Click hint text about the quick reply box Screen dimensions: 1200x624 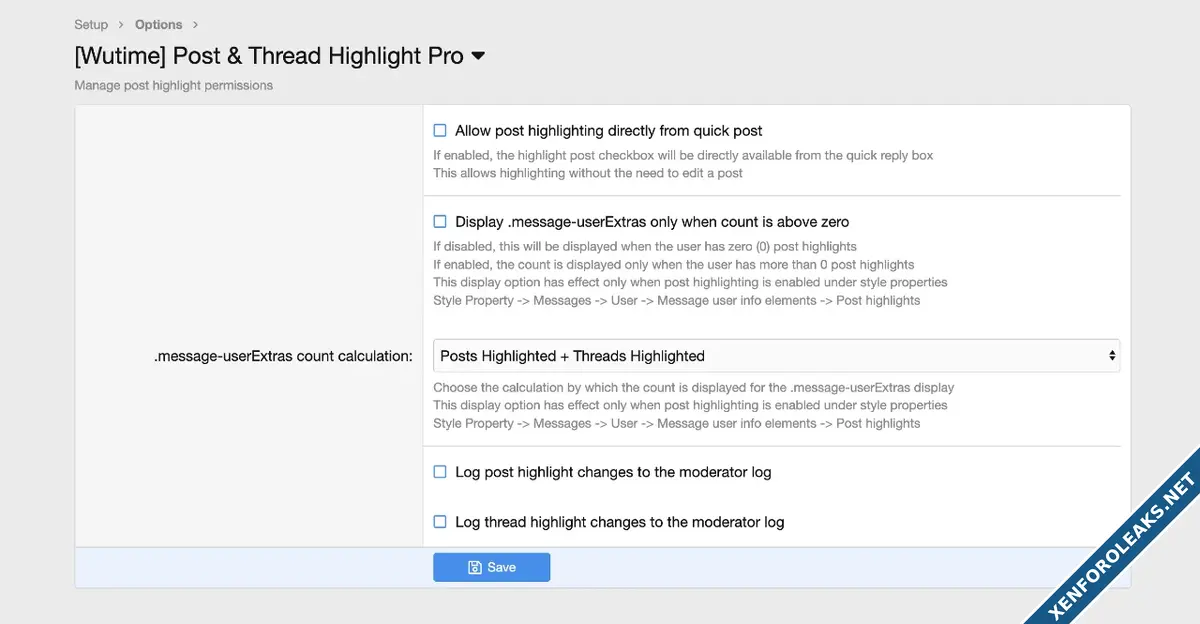pos(683,155)
